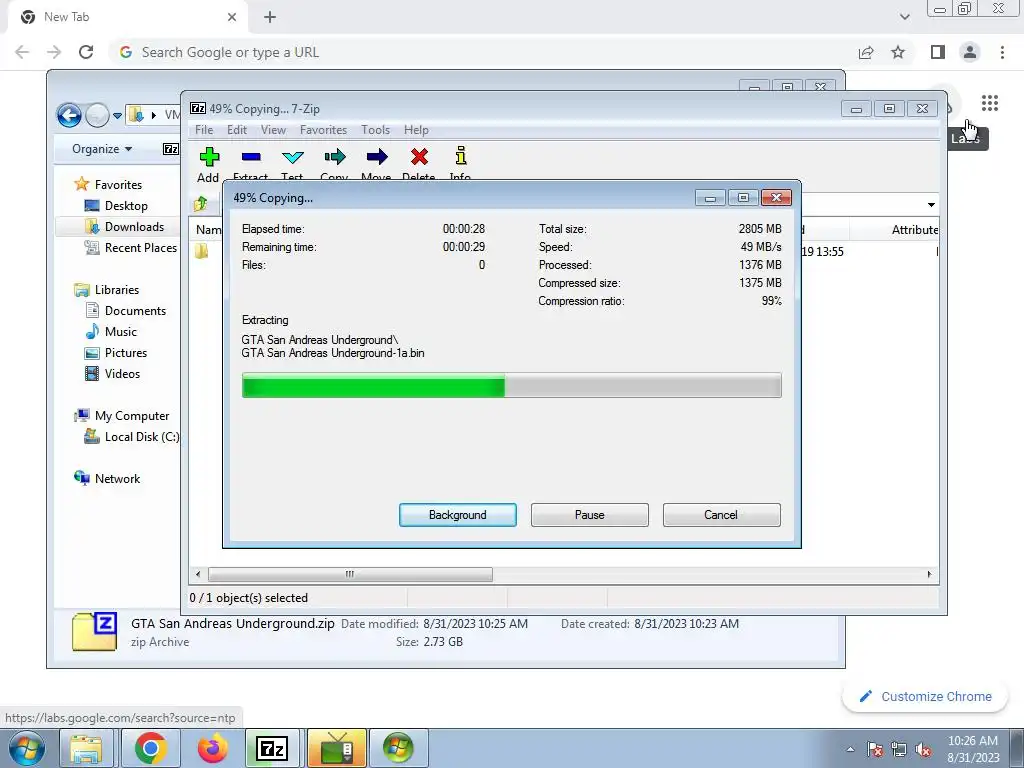Open Firefox from the taskbar
This screenshot has width=1024, height=768.
pyautogui.click(x=212, y=748)
